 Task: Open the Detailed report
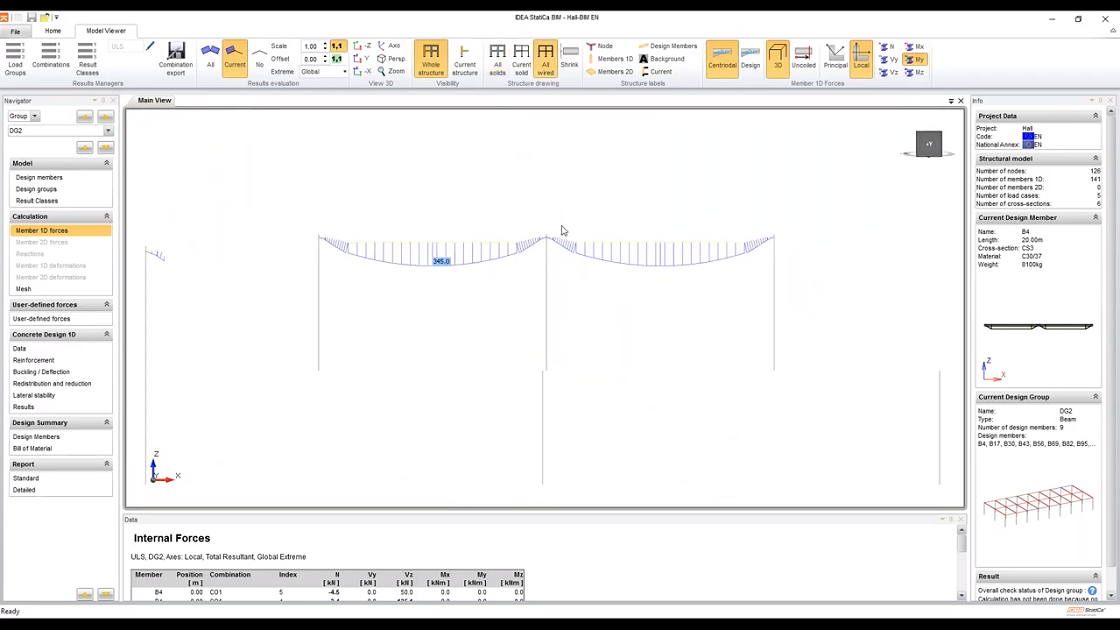point(24,489)
